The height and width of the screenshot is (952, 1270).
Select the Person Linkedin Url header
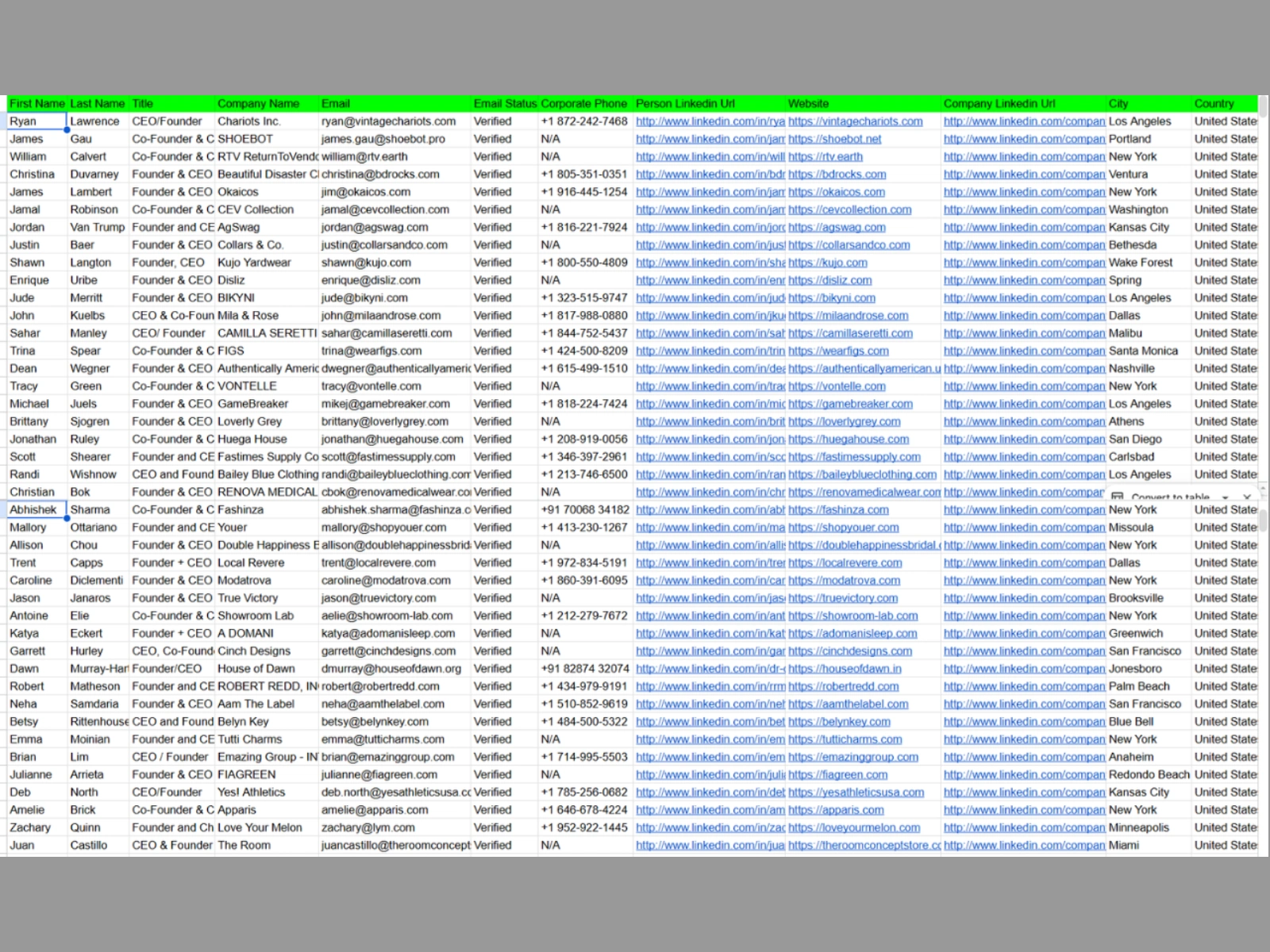[x=710, y=104]
